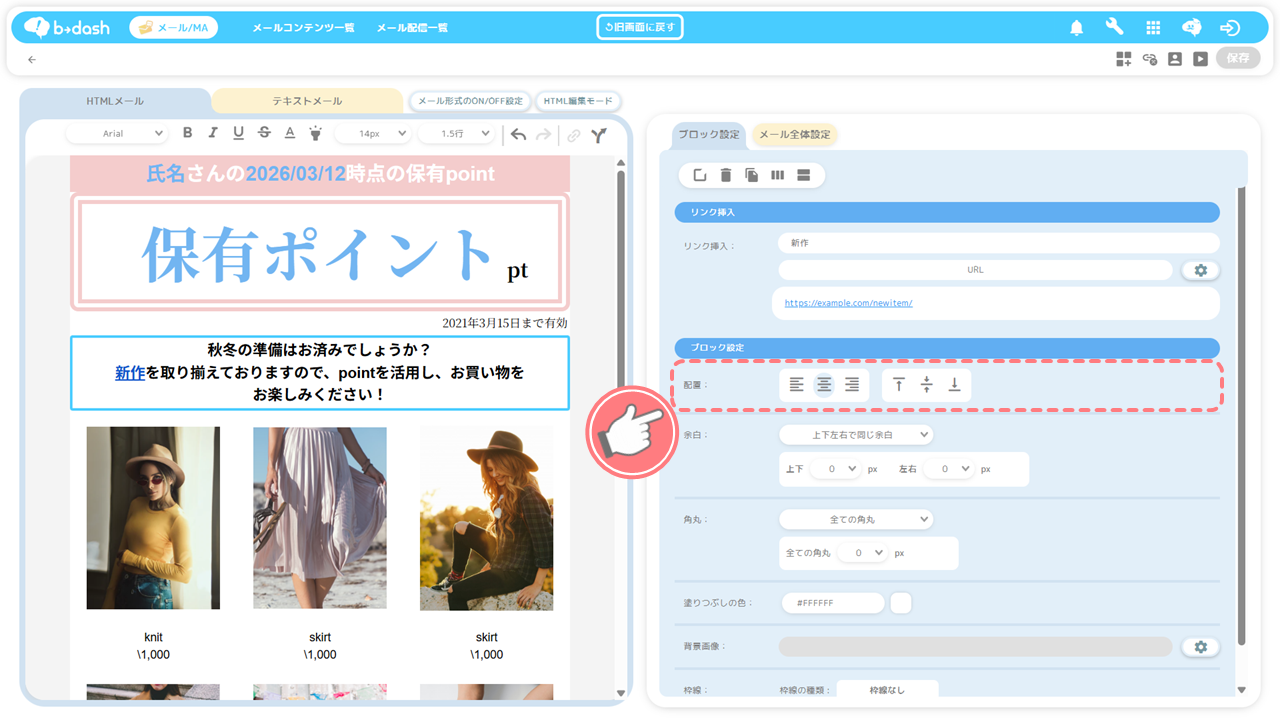Click the lightbulb highlight icon in toolbar

[x=315, y=133]
